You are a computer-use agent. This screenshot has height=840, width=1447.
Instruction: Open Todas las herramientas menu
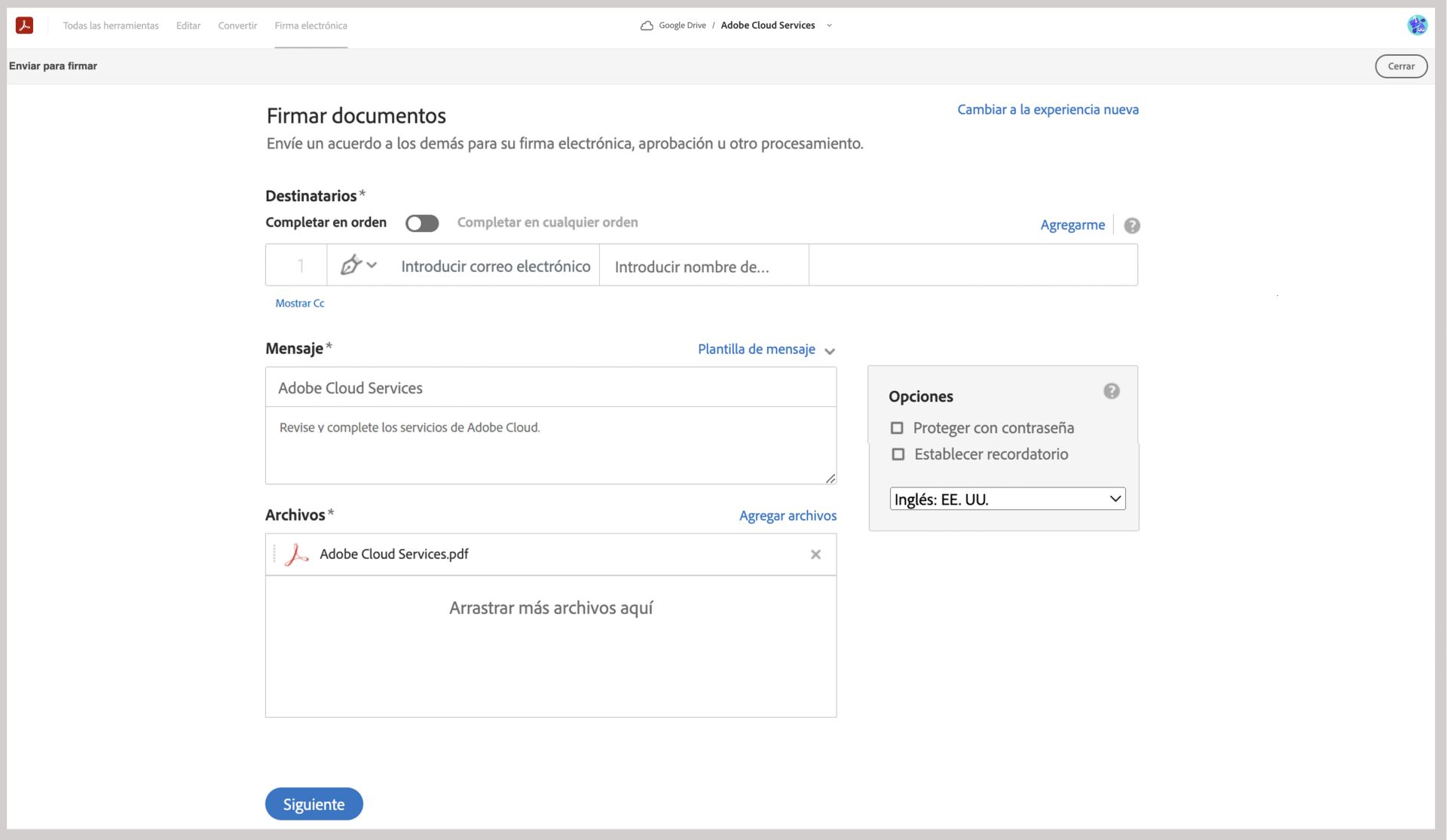[x=111, y=26]
